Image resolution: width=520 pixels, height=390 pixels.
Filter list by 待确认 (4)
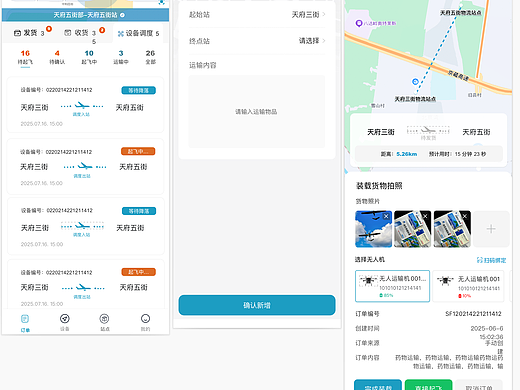(x=57, y=57)
